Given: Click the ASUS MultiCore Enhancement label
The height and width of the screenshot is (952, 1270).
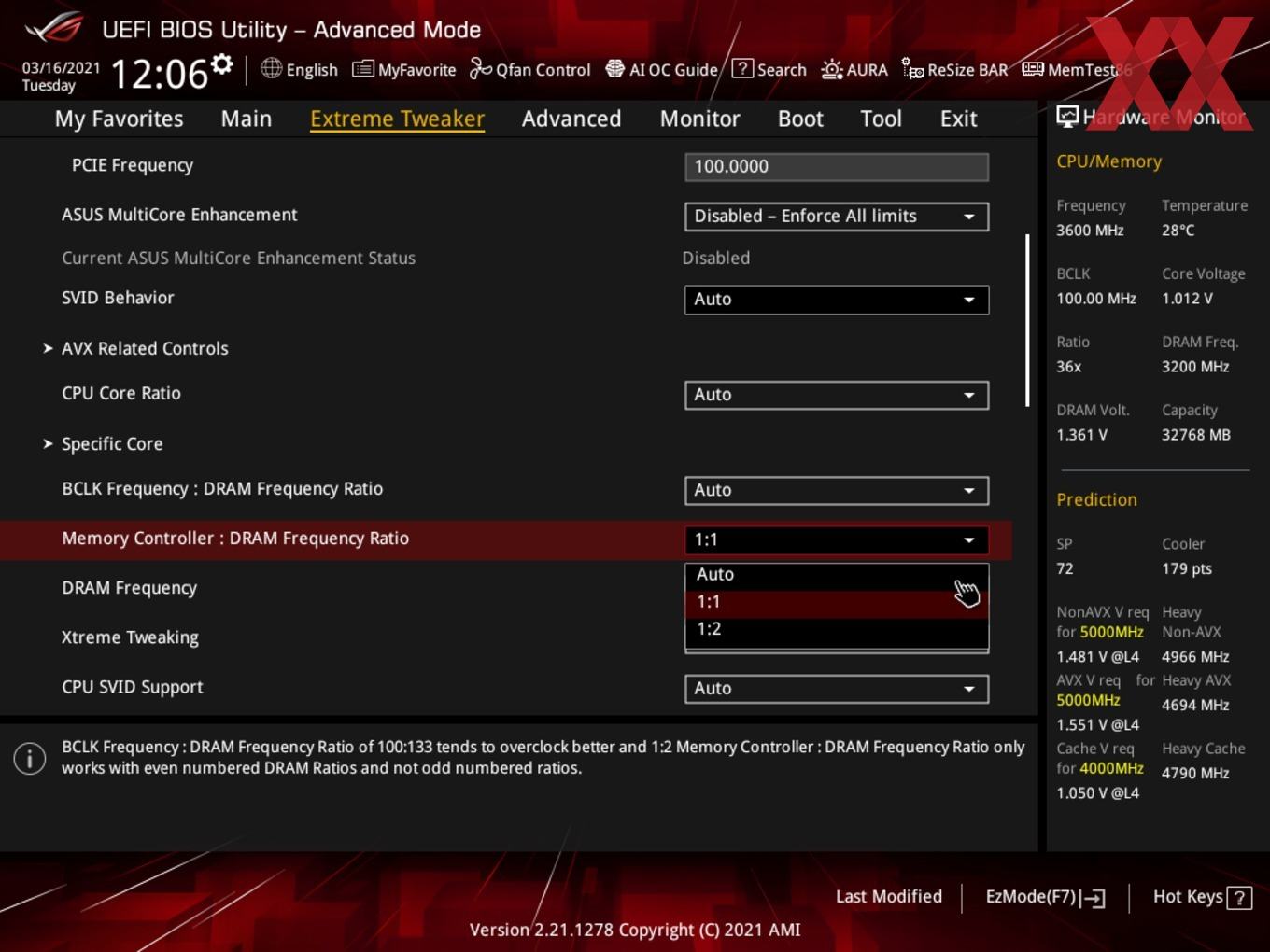Looking at the screenshot, I should click(179, 215).
